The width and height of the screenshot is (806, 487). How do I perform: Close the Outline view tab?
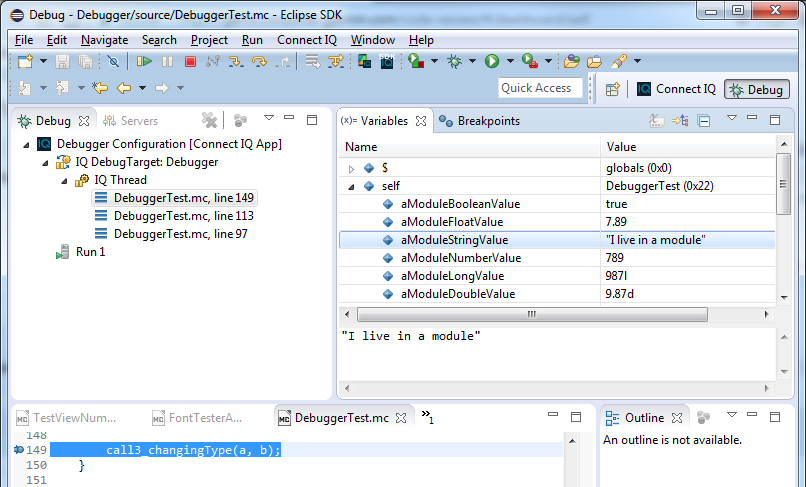(x=677, y=418)
